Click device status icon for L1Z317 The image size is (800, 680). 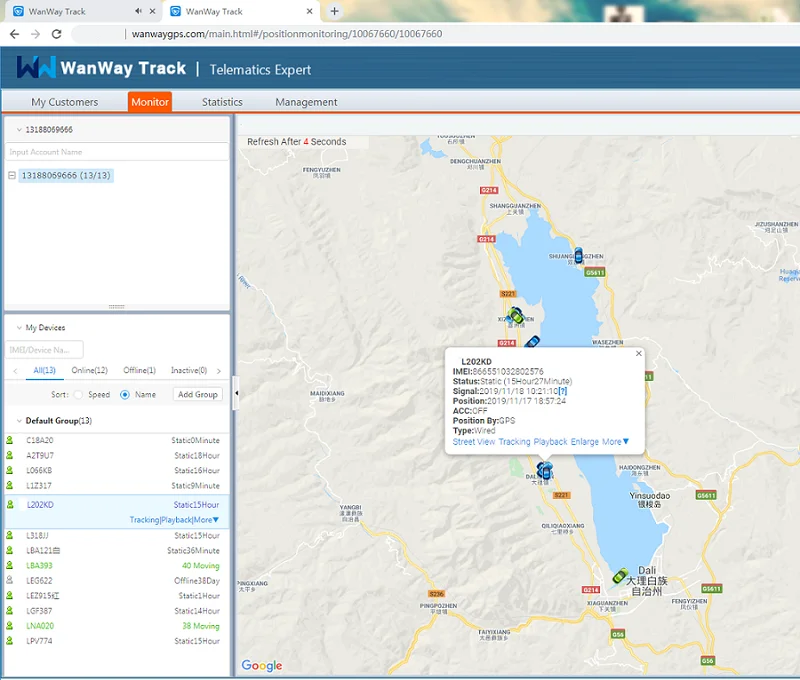(x=10, y=485)
